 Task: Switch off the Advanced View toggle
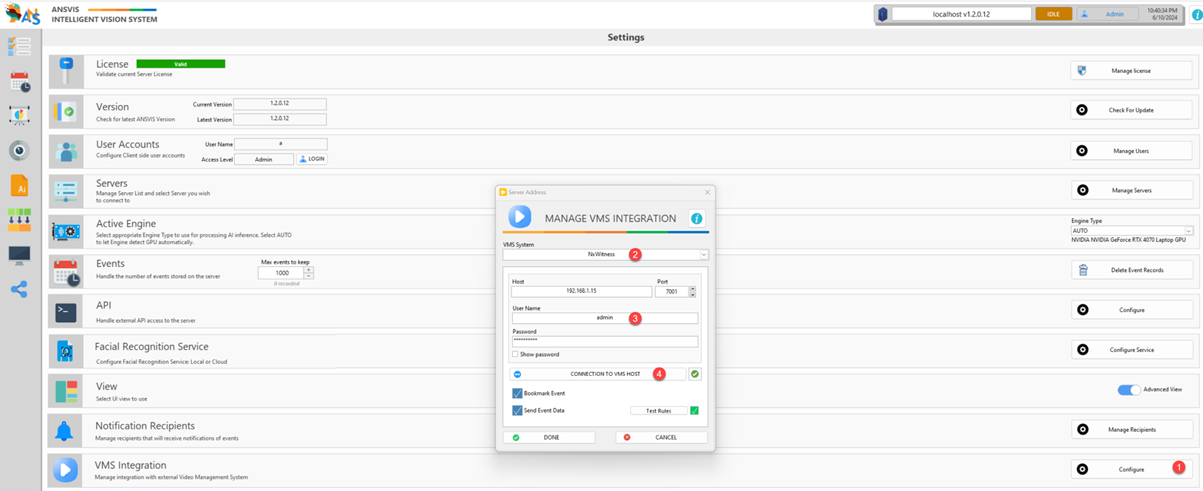point(1128,389)
